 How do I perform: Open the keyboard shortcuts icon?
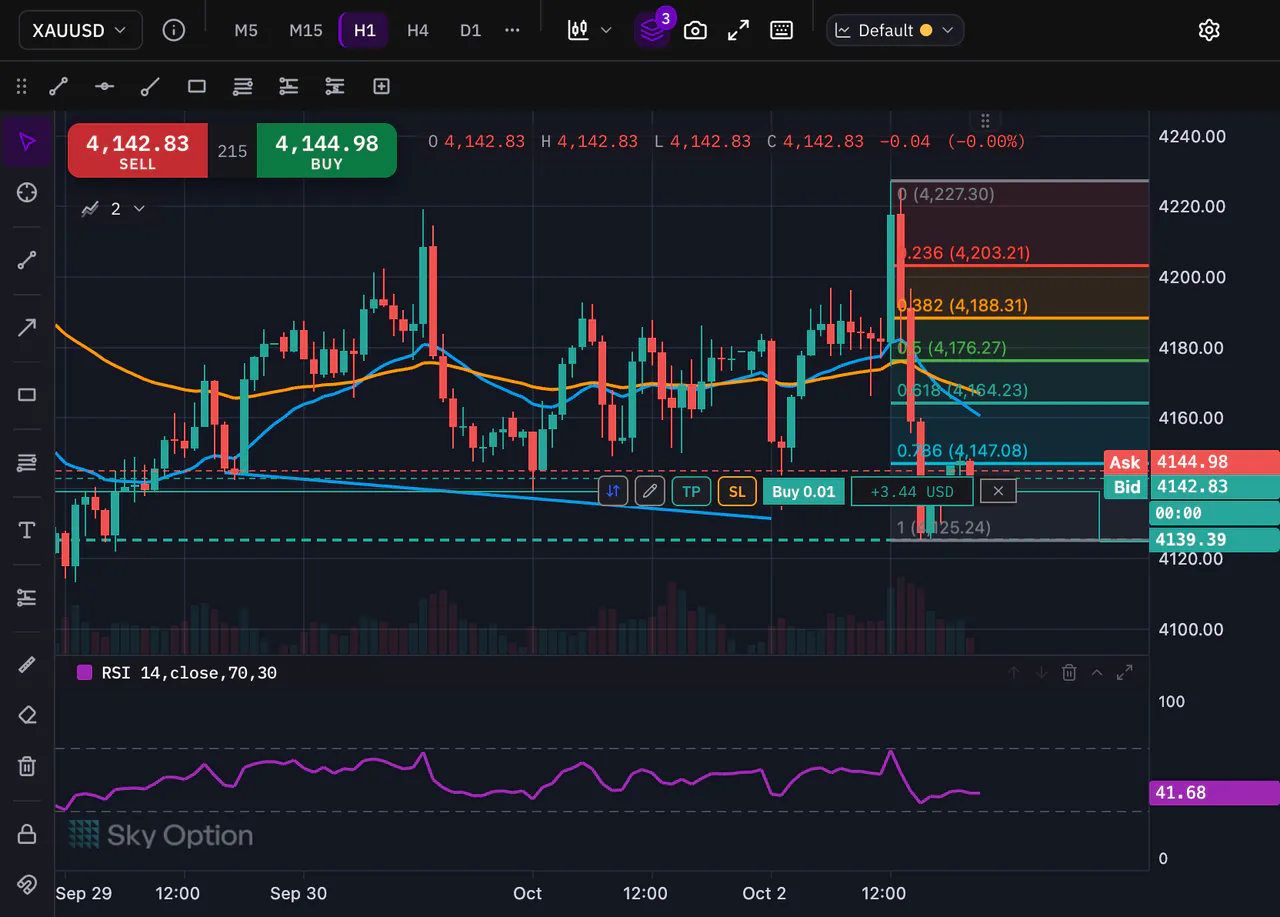[782, 30]
